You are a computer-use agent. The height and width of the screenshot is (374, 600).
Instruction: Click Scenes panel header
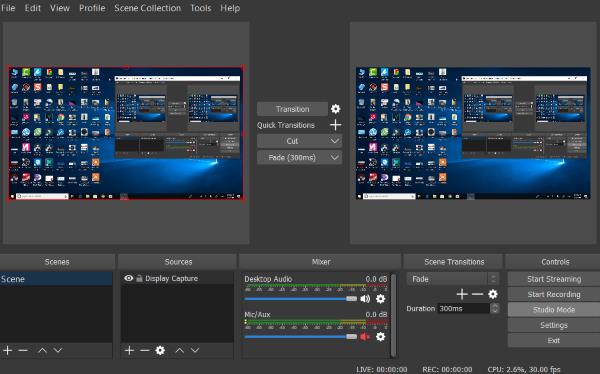57,262
